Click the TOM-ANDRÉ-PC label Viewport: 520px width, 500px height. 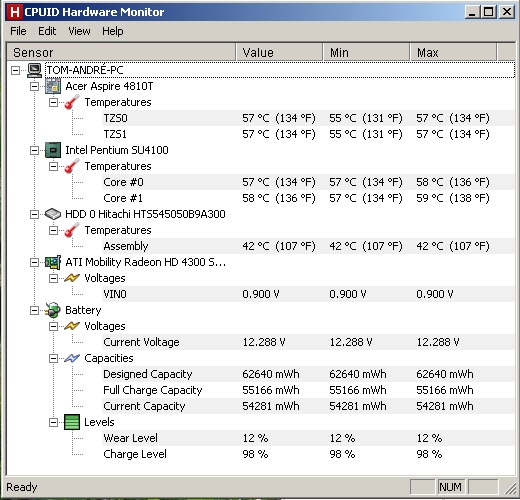85,70
